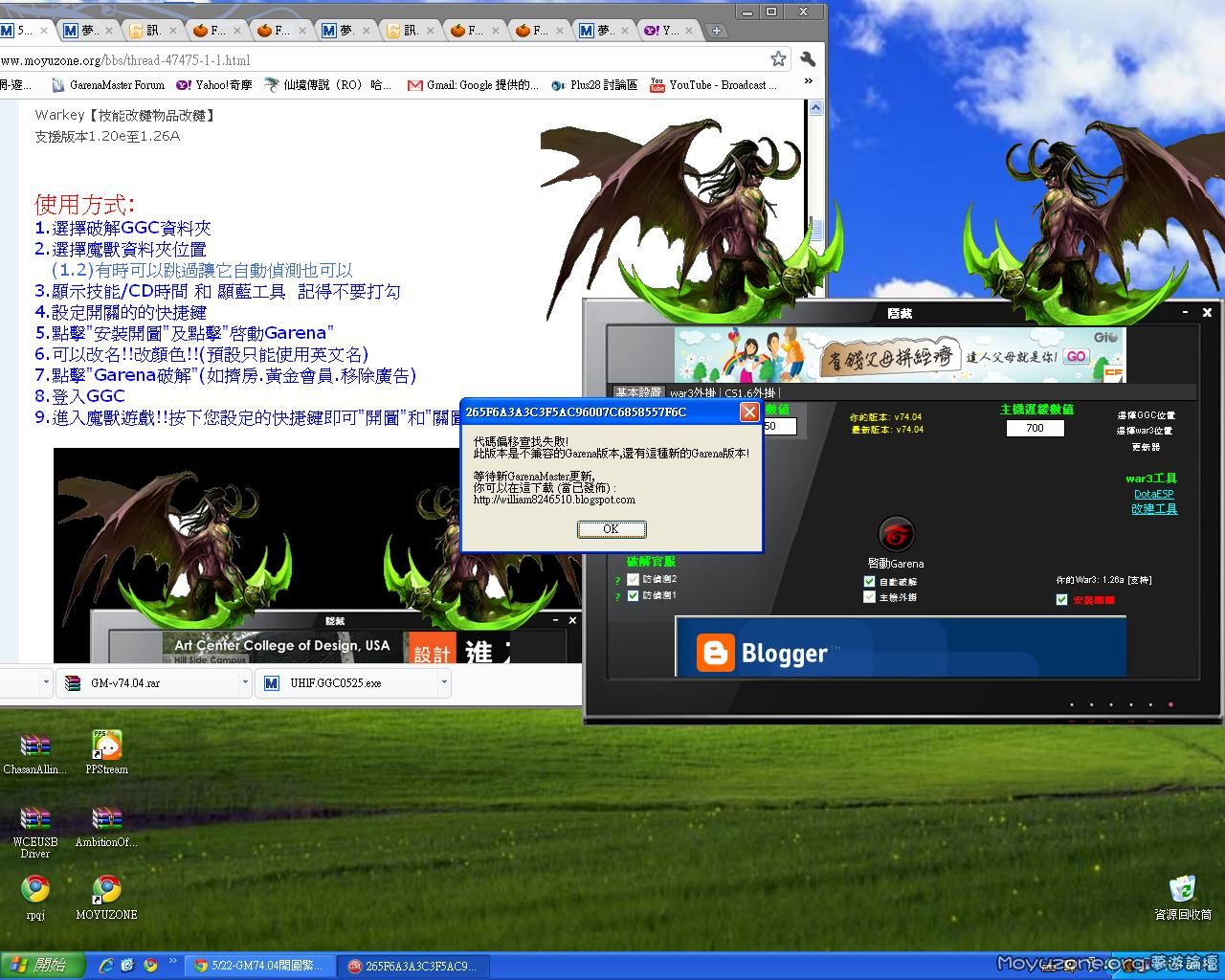This screenshot has width=1225, height=980.
Task: Open the AmbitionOf WinRAR archive on desktop
Action: 105,818
